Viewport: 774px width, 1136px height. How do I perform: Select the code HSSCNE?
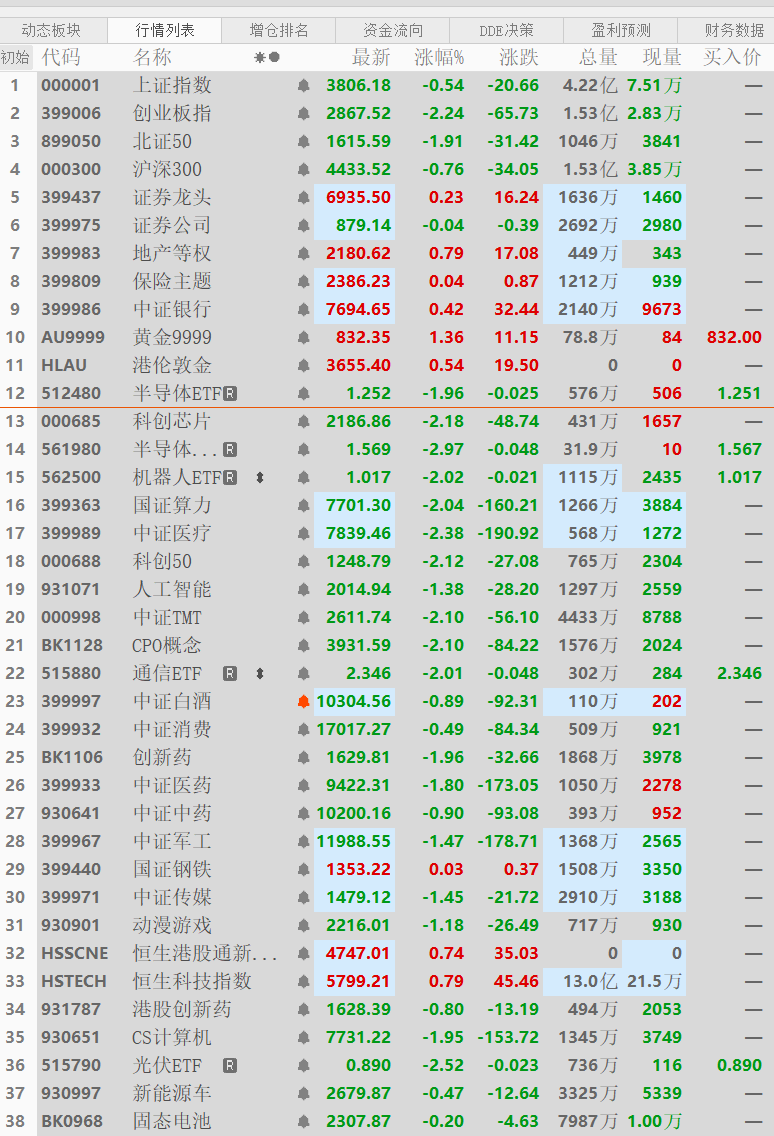tap(75, 953)
